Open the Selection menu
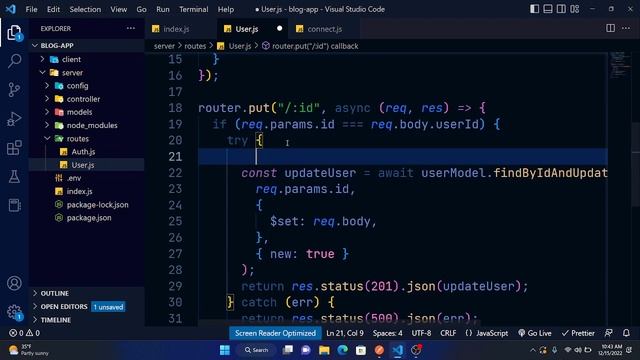Screen dimensions: 640x360 [85, 9]
